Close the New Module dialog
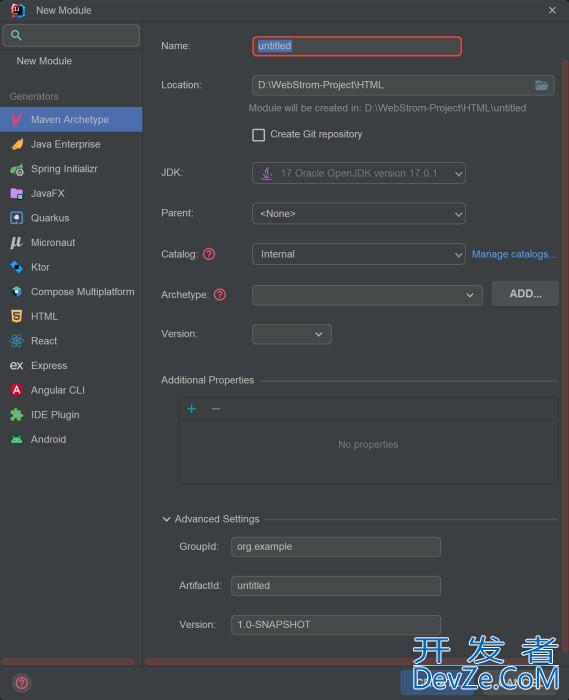569x700 pixels. coord(552,10)
